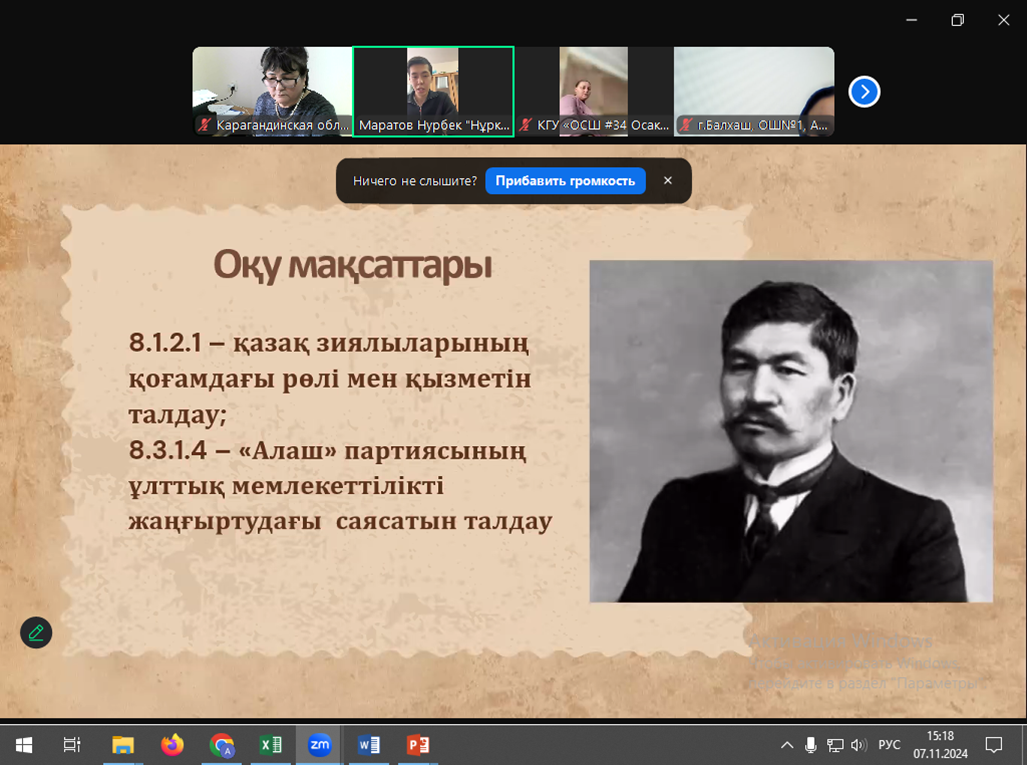Open File Explorer from the taskbar
Viewport: 1027px width, 765px height.
coord(122,745)
